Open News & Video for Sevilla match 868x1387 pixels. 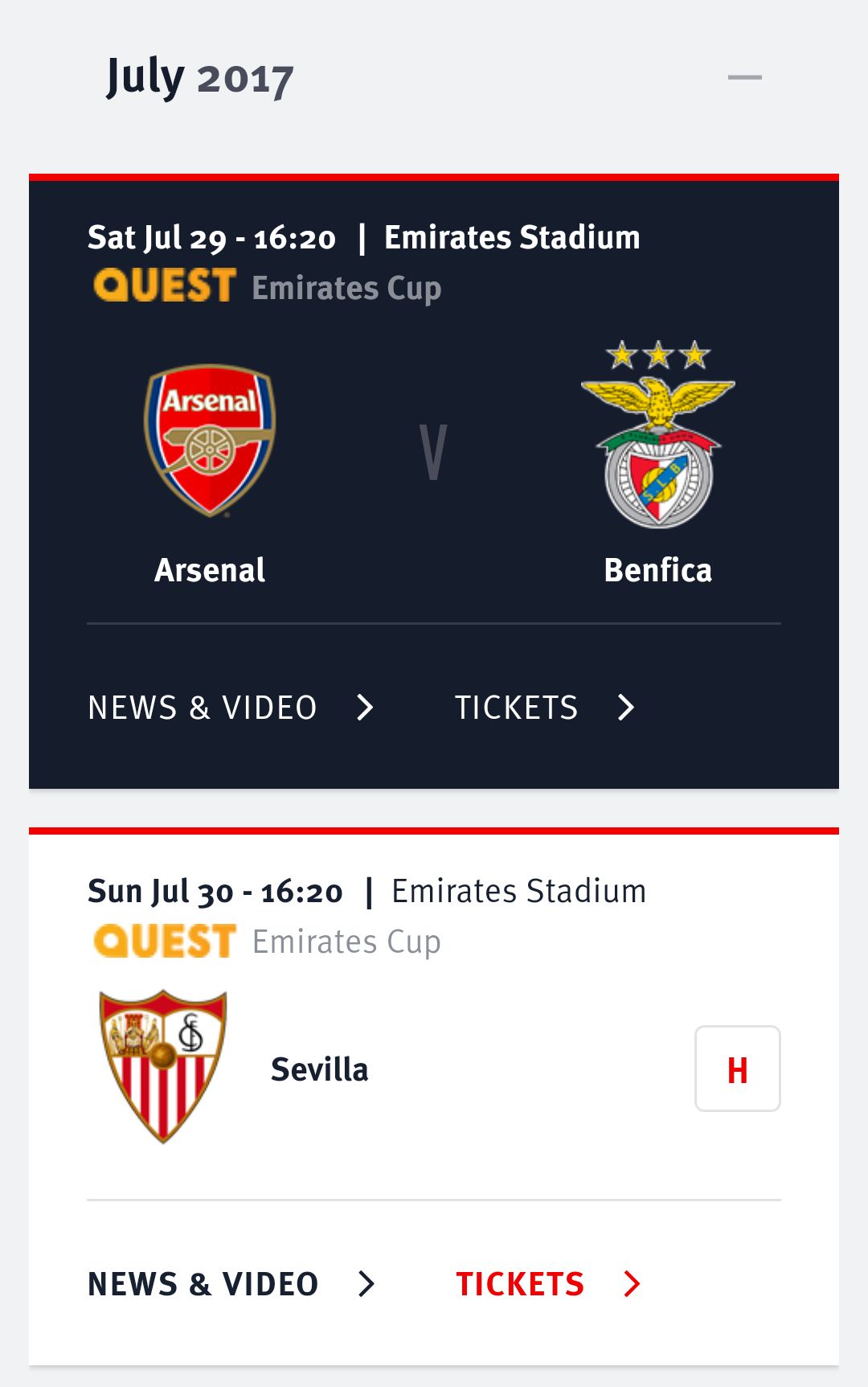(203, 1284)
